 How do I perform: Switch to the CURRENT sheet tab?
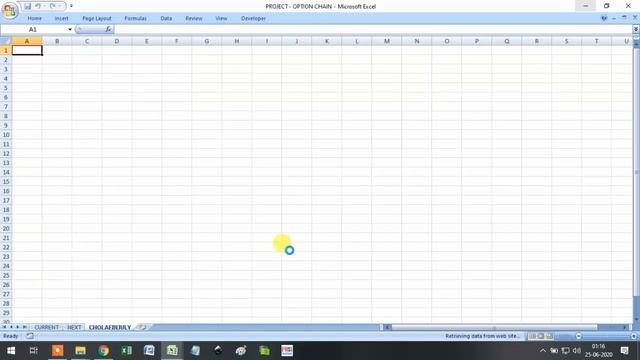(47, 327)
